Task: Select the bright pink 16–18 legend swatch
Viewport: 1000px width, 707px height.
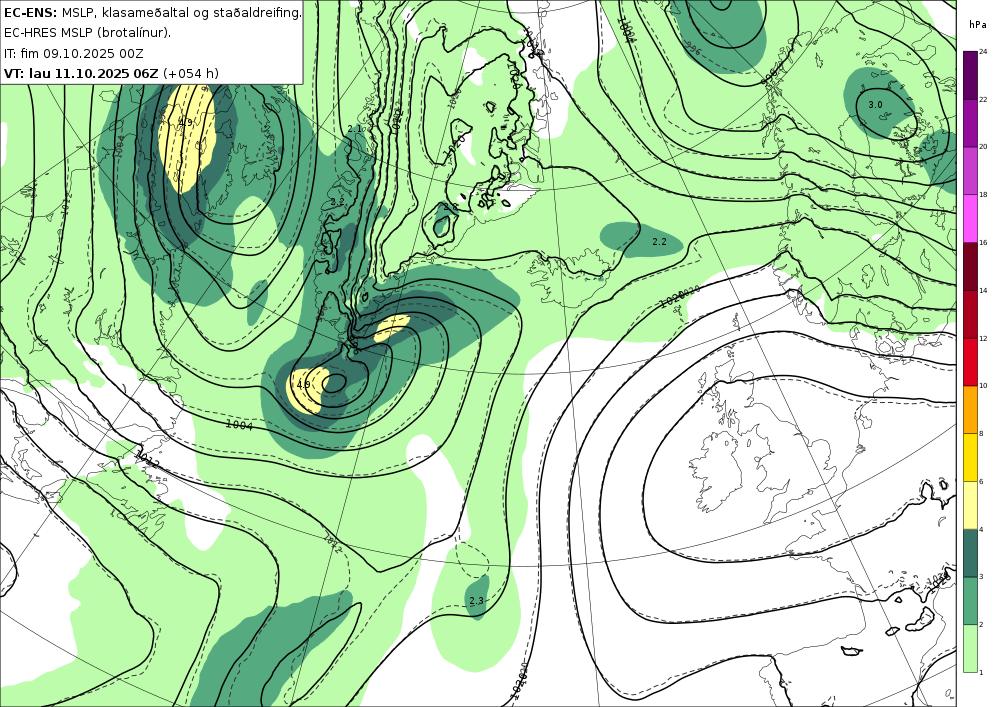Action: coord(970,218)
